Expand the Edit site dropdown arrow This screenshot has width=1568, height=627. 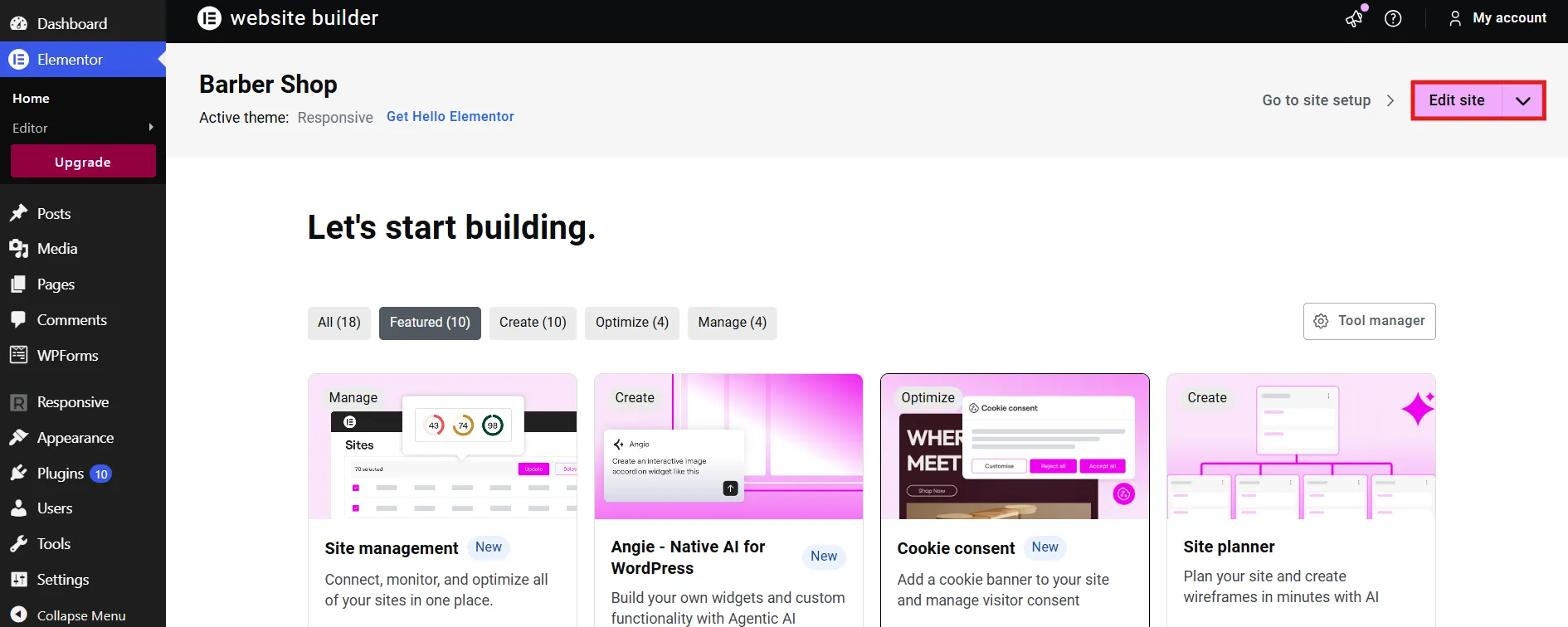[x=1522, y=100]
